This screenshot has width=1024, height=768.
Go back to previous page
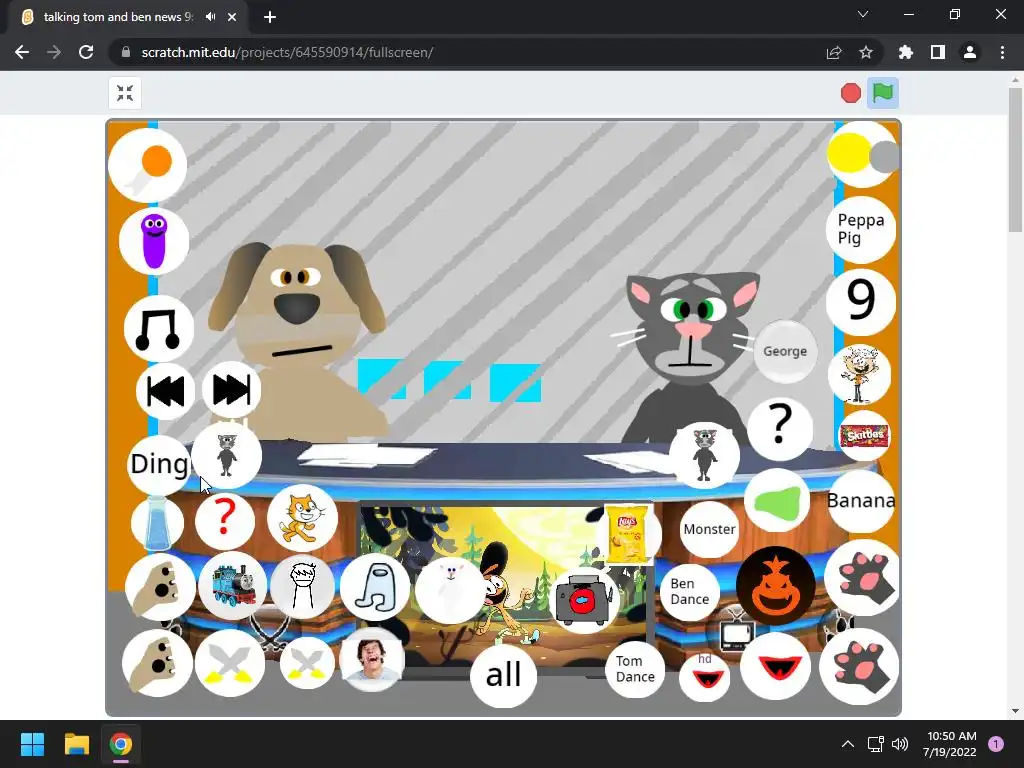22,52
